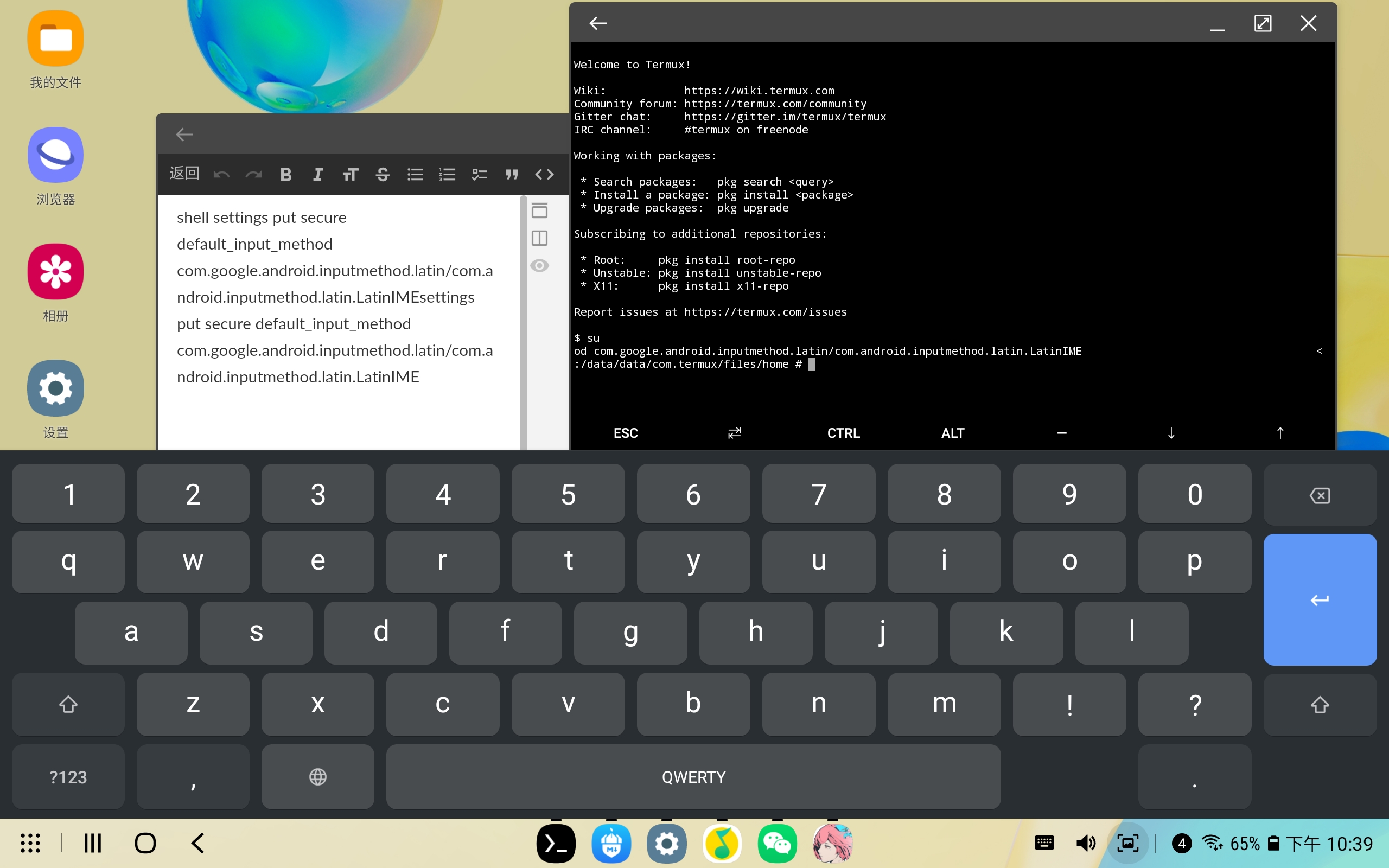Toggle the left Shift key on the keyboard
The height and width of the screenshot is (868, 1389).
[68, 704]
